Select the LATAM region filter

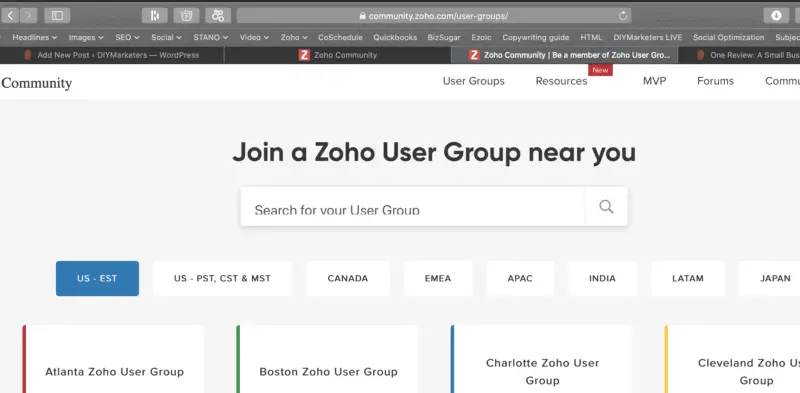pyautogui.click(x=688, y=279)
